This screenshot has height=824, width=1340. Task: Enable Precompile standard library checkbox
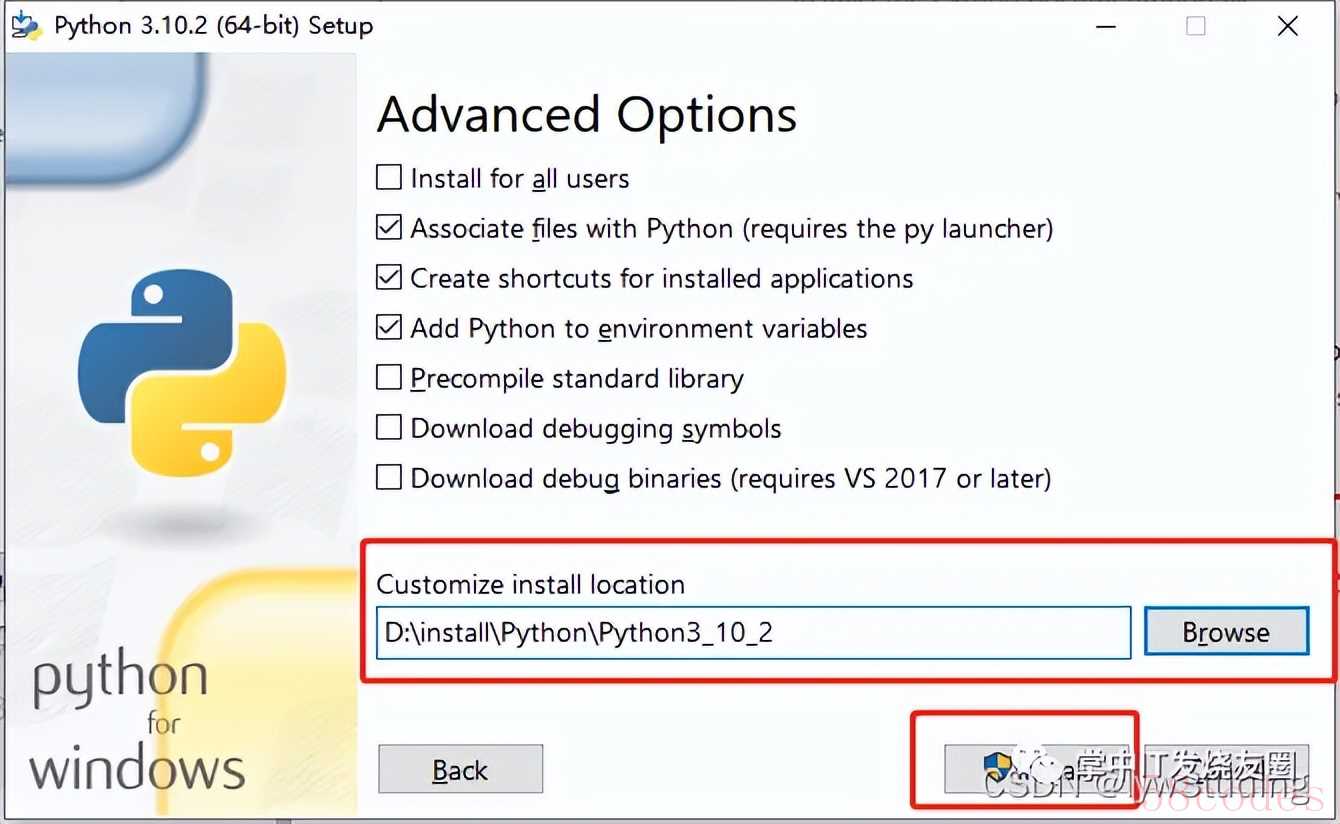pyautogui.click(x=388, y=378)
